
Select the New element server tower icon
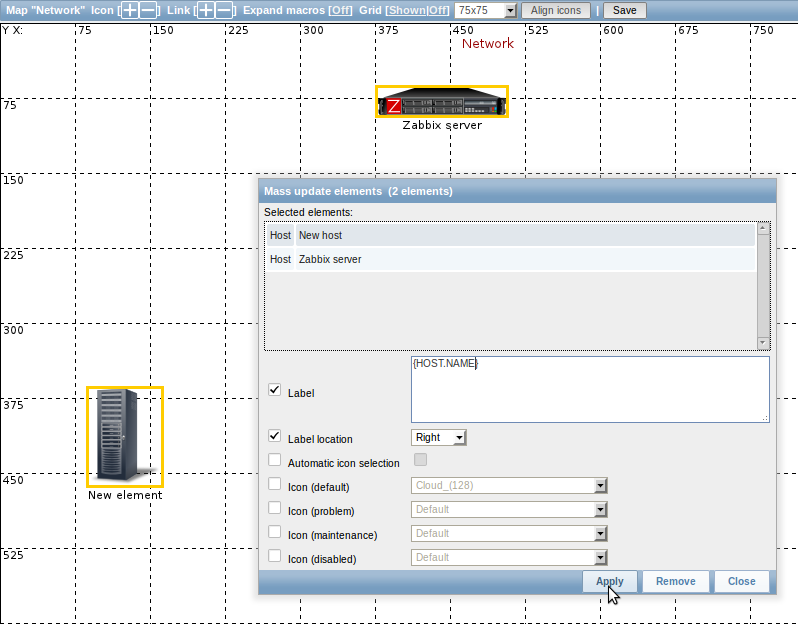tap(125, 437)
